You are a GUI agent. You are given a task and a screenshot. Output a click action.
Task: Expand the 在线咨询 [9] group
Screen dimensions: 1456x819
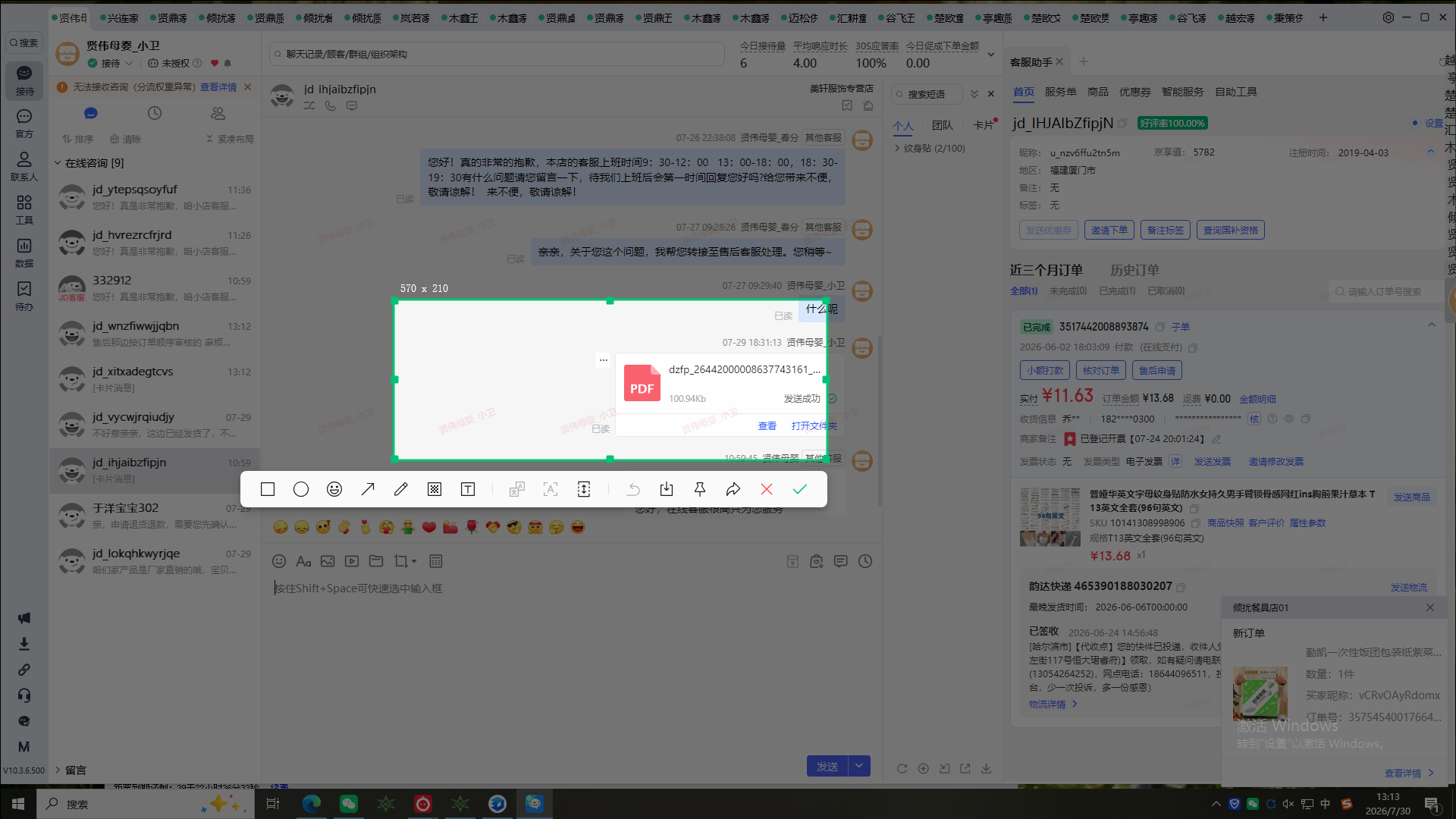tap(89, 163)
